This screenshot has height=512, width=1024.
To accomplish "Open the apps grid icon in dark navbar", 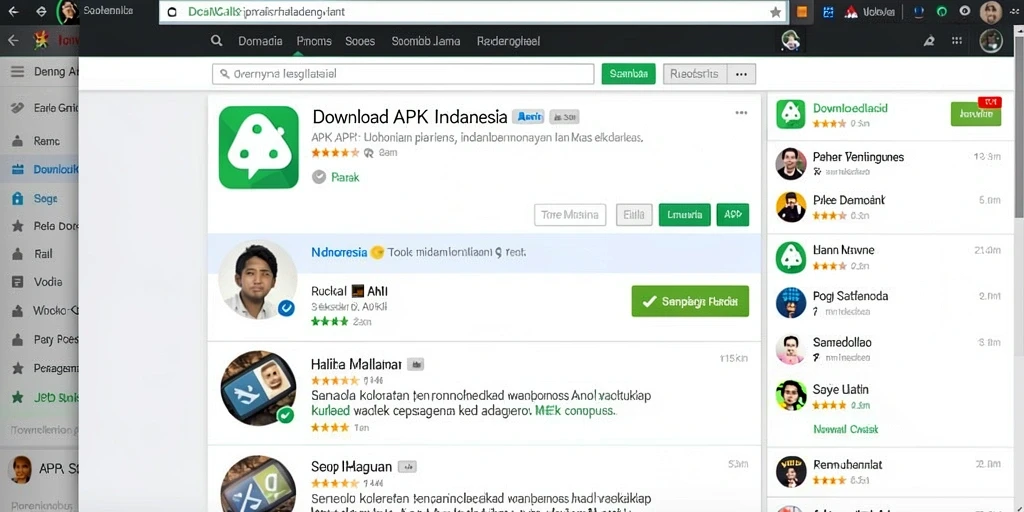I will tap(957, 40).
